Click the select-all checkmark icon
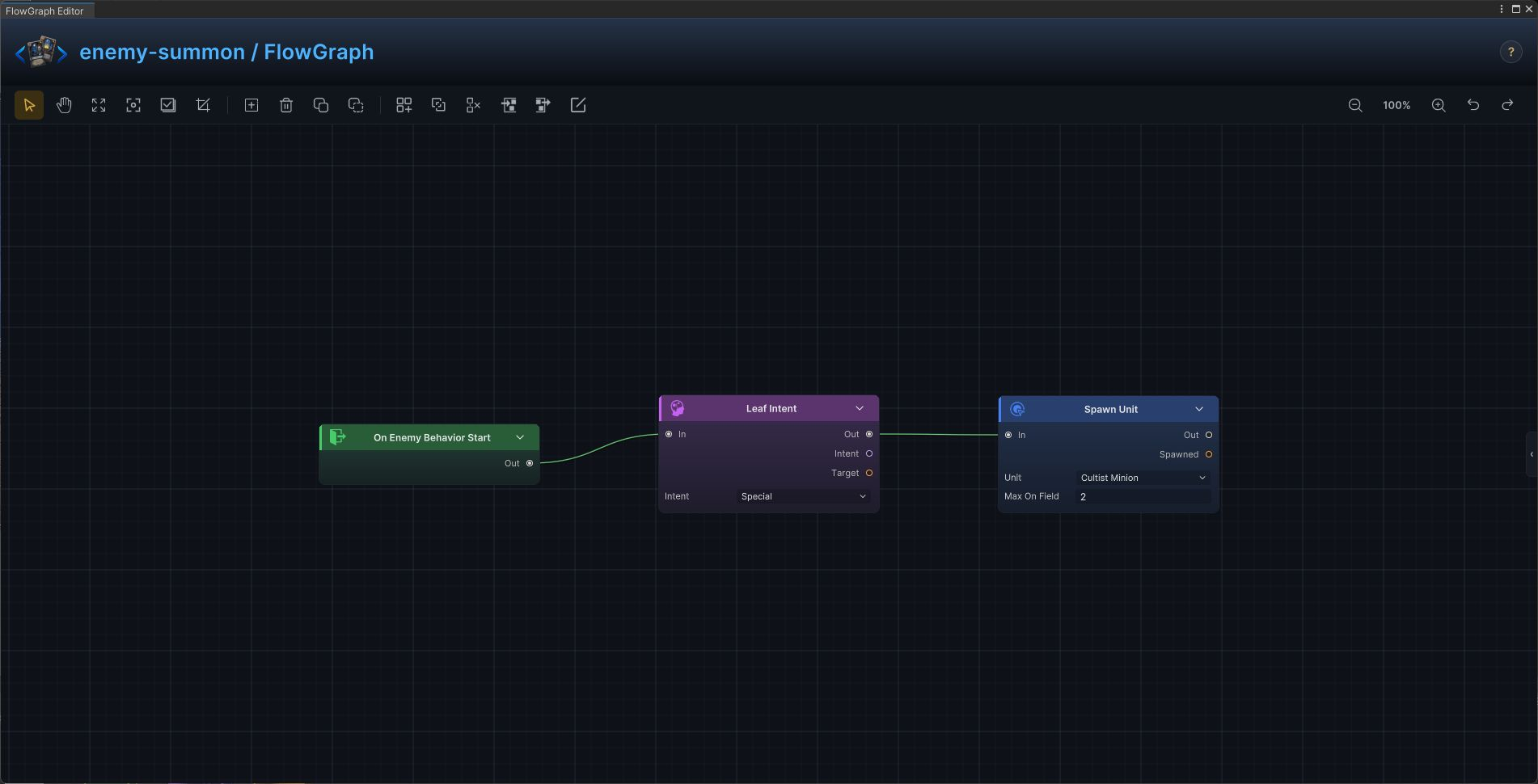This screenshot has width=1538, height=784. 168,105
